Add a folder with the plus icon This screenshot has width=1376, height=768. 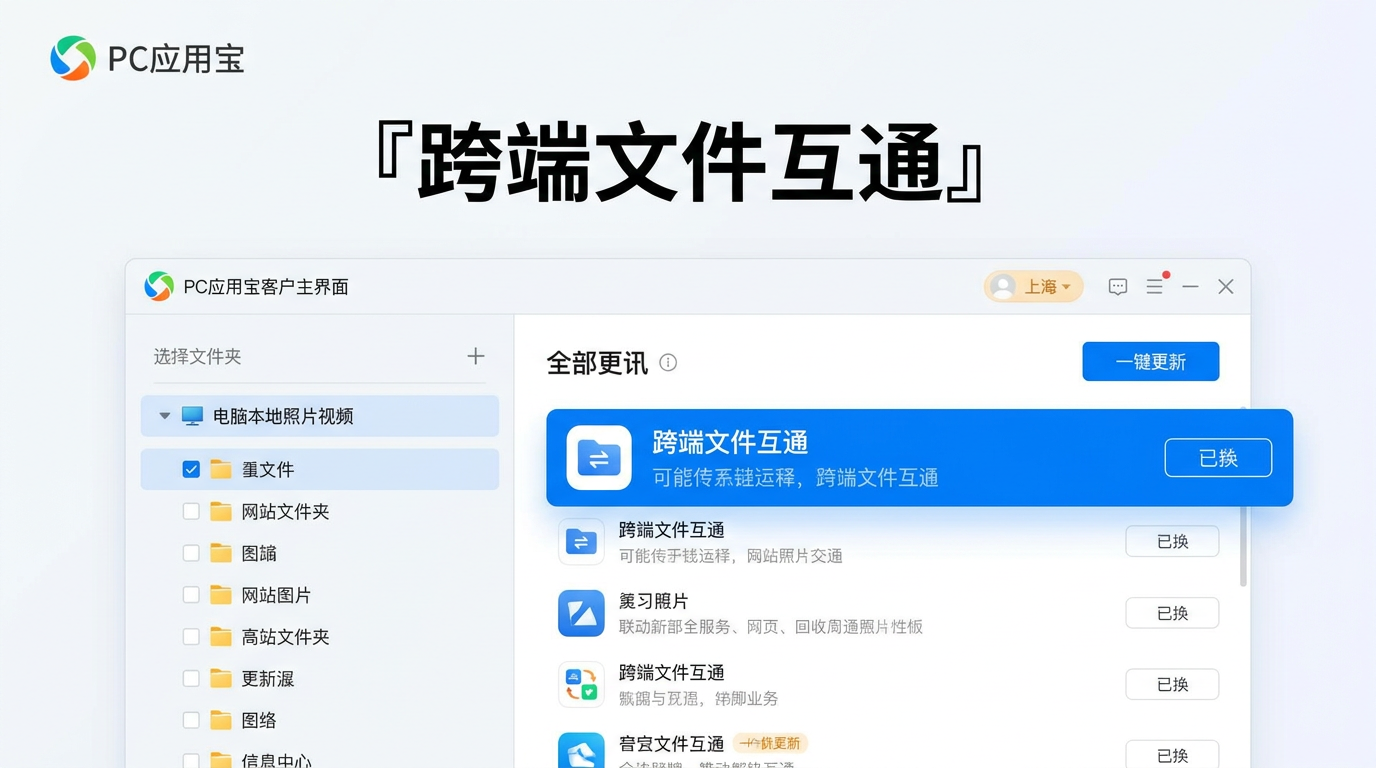pos(476,356)
